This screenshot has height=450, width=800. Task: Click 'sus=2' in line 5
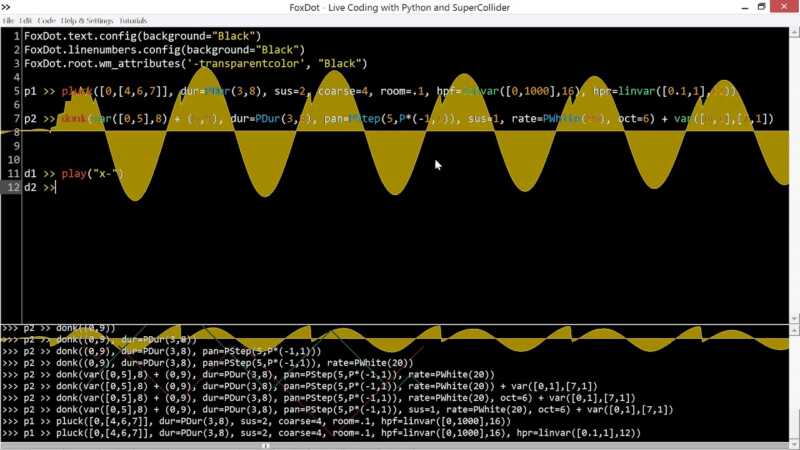pos(290,91)
